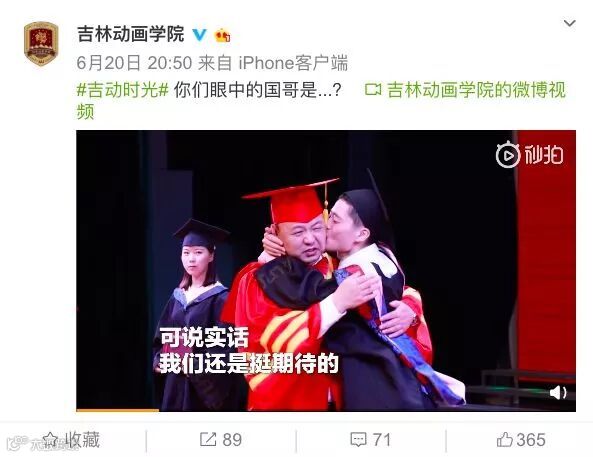Open the 吉林动画学院 profile avatar

point(41,44)
